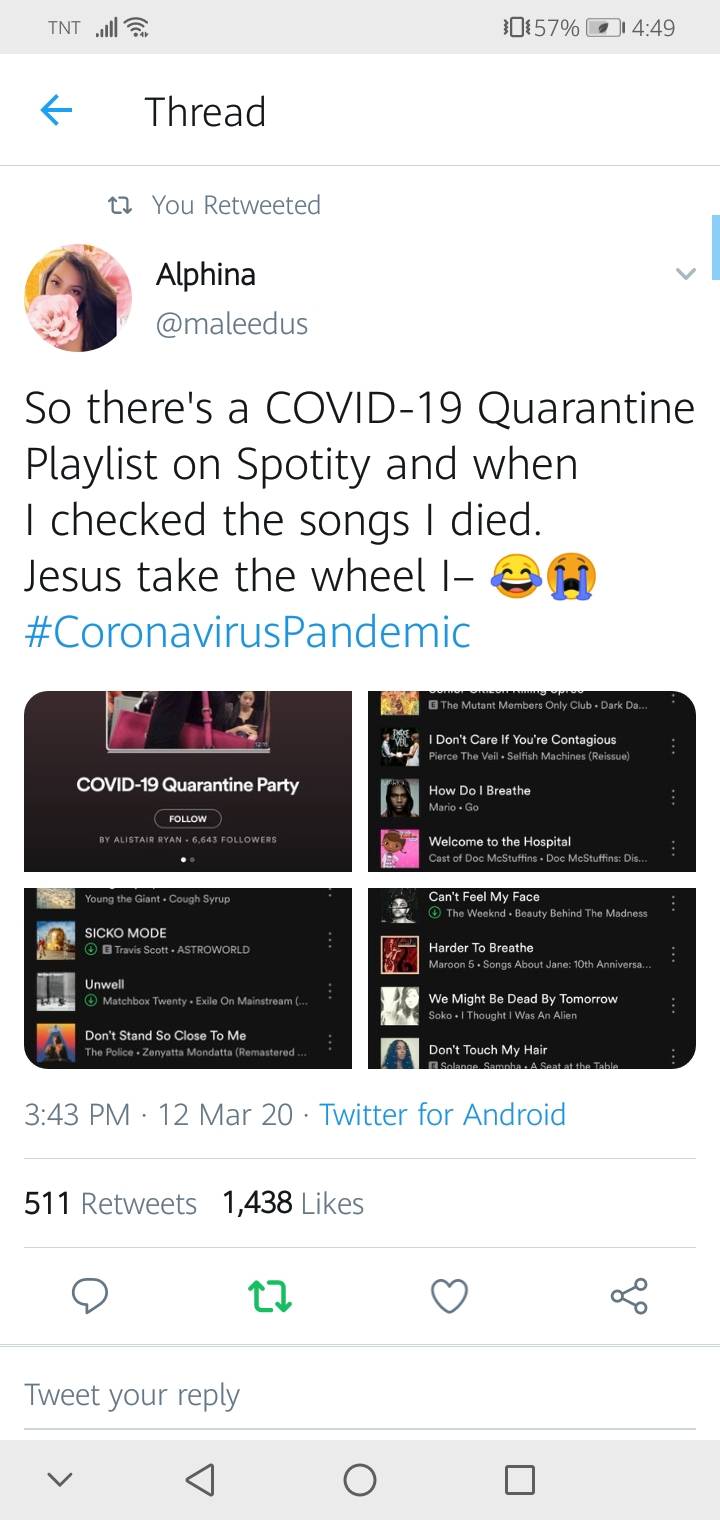Open COVID-19 Quarantine Party playlist image
The height and width of the screenshot is (1520, 720).
(188, 781)
